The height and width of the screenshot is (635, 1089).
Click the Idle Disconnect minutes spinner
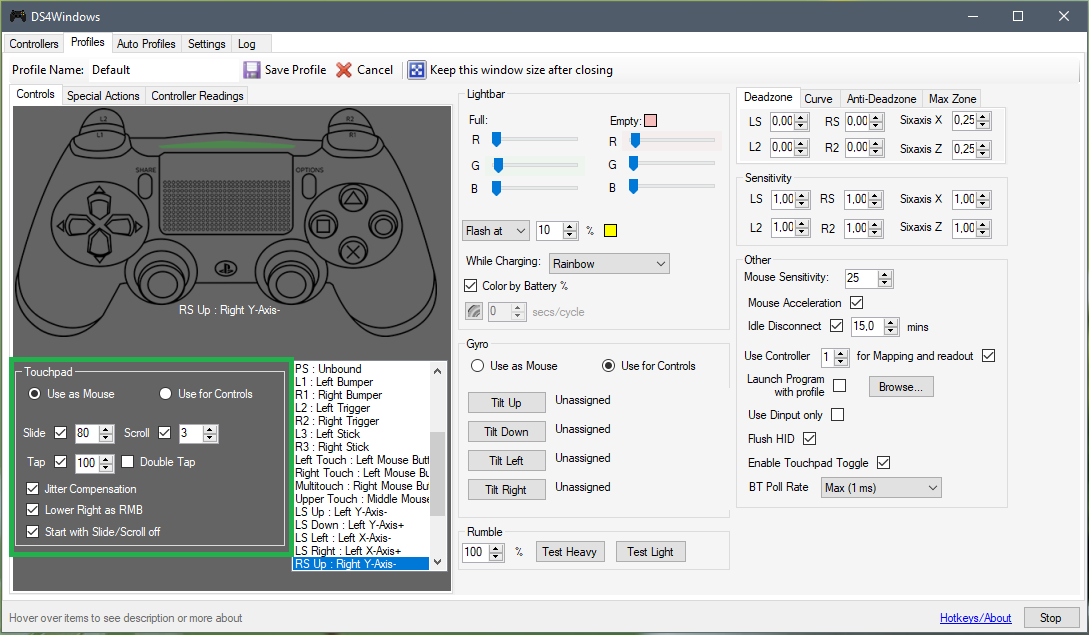click(x=892, y=327)
